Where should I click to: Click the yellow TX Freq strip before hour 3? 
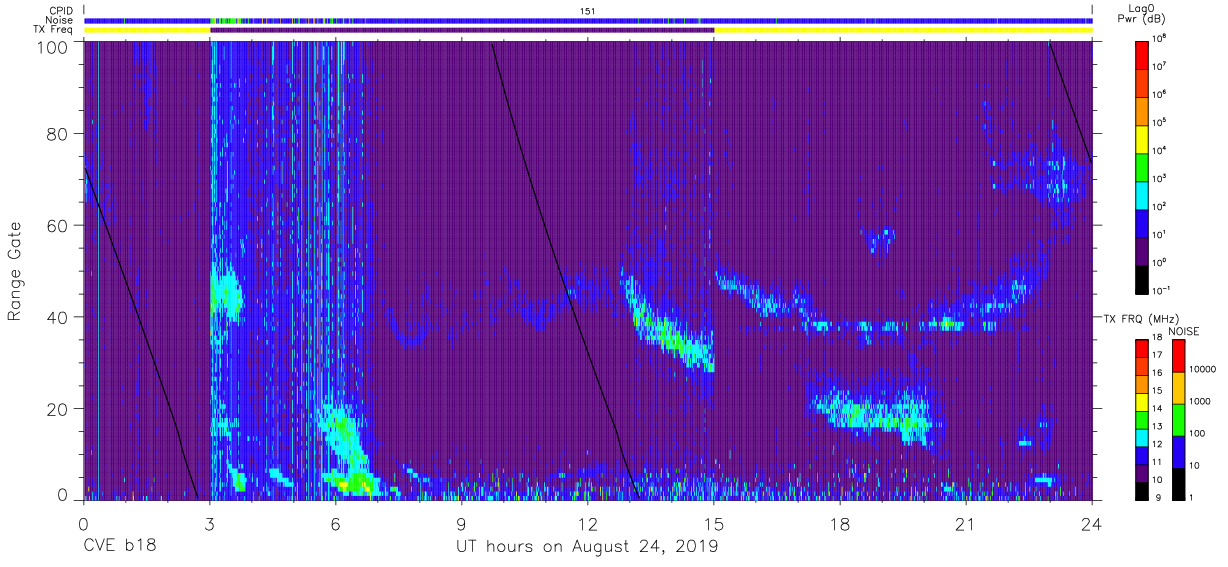point(147,30)
